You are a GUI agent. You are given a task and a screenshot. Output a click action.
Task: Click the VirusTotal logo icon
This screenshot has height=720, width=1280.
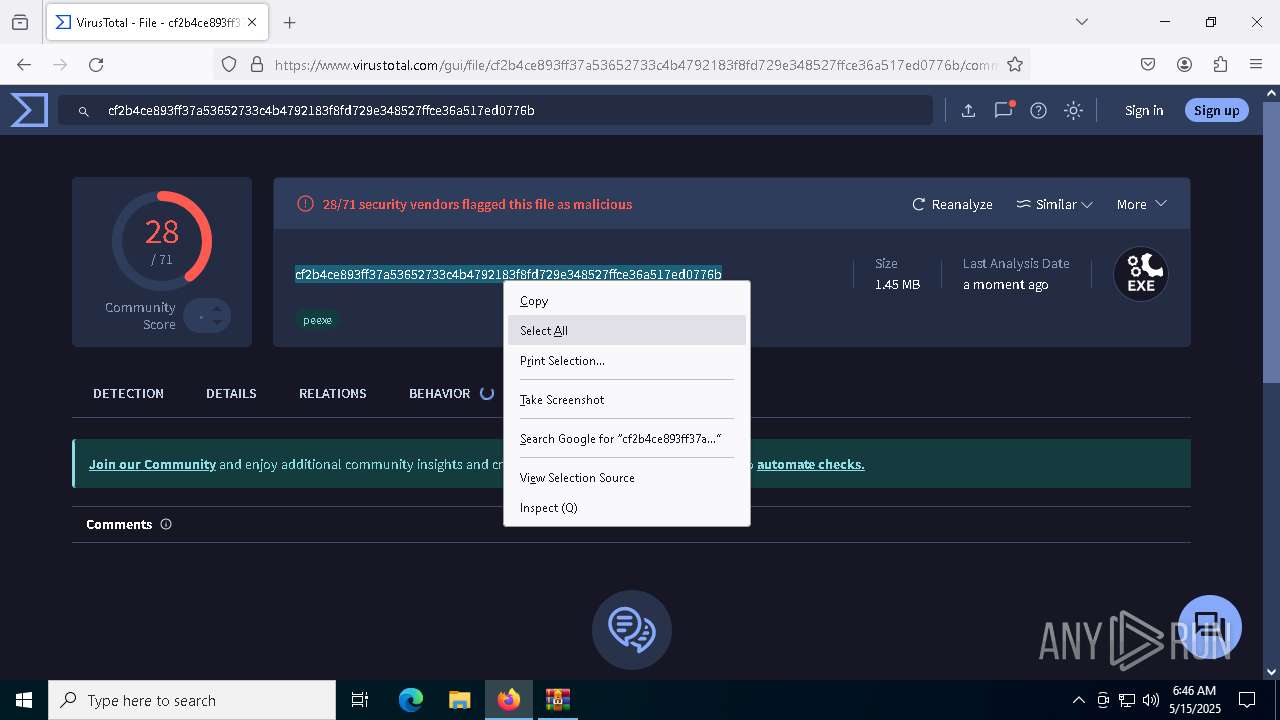(x=29, y=110)
